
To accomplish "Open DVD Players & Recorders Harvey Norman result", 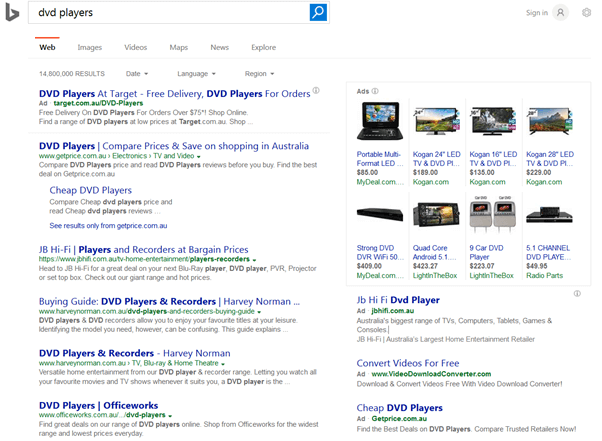I will pos(134,353).
